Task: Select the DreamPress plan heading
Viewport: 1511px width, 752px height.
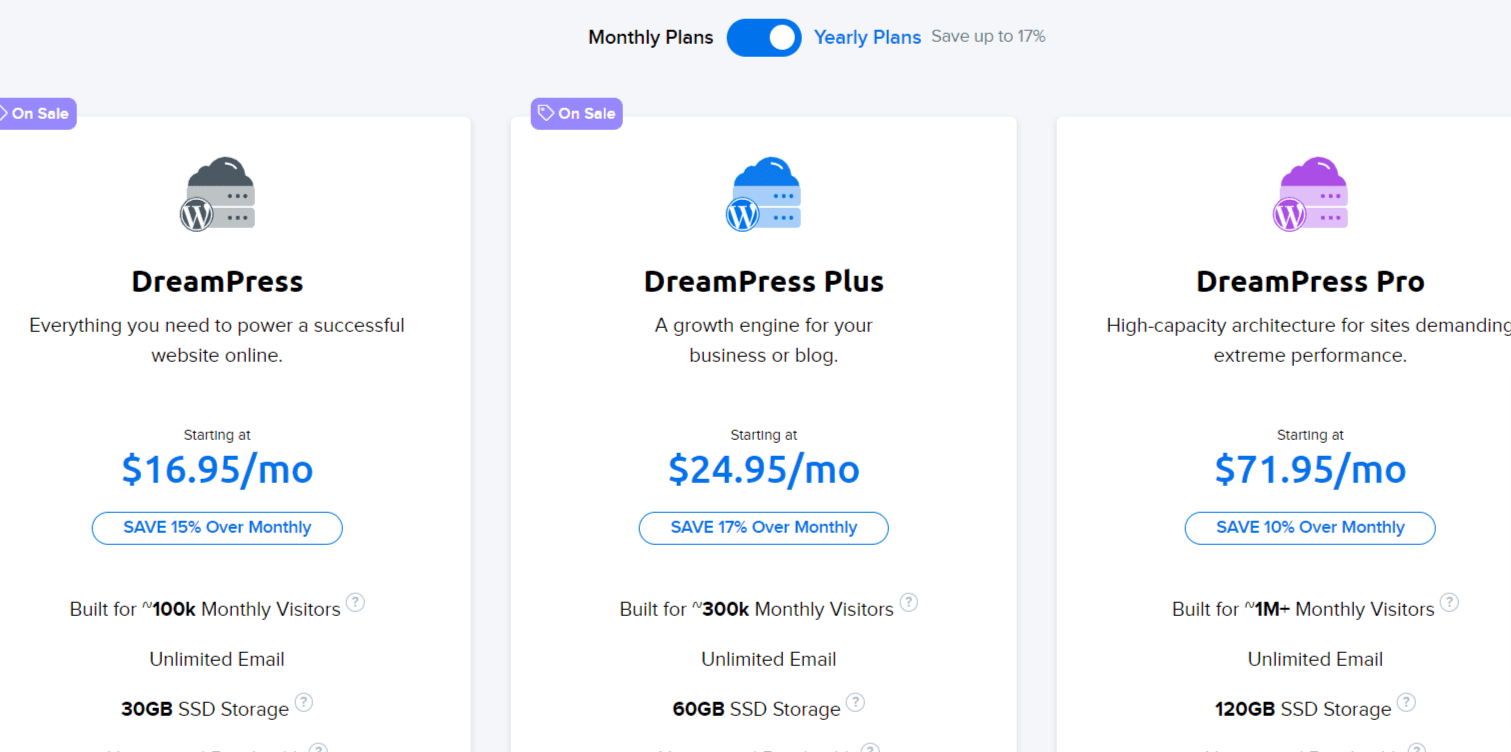Action: 217,282
